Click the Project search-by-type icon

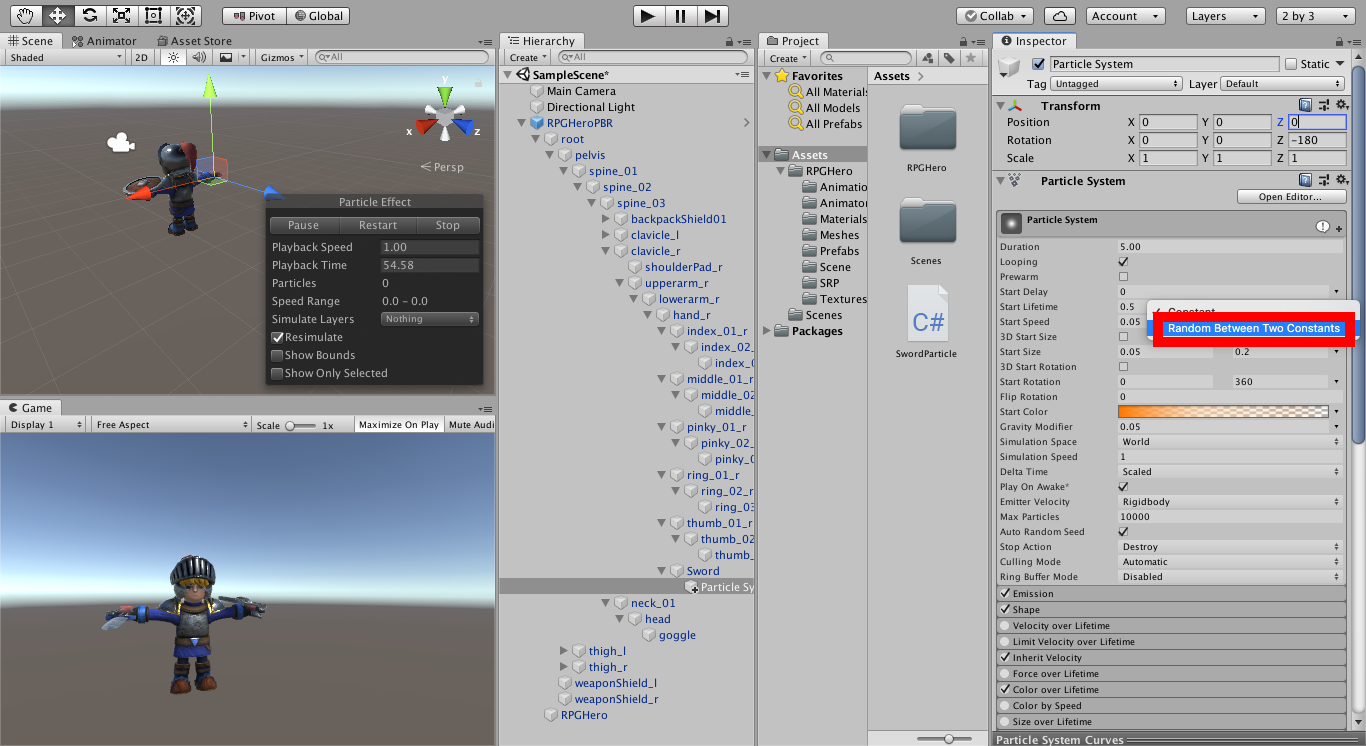929,58
